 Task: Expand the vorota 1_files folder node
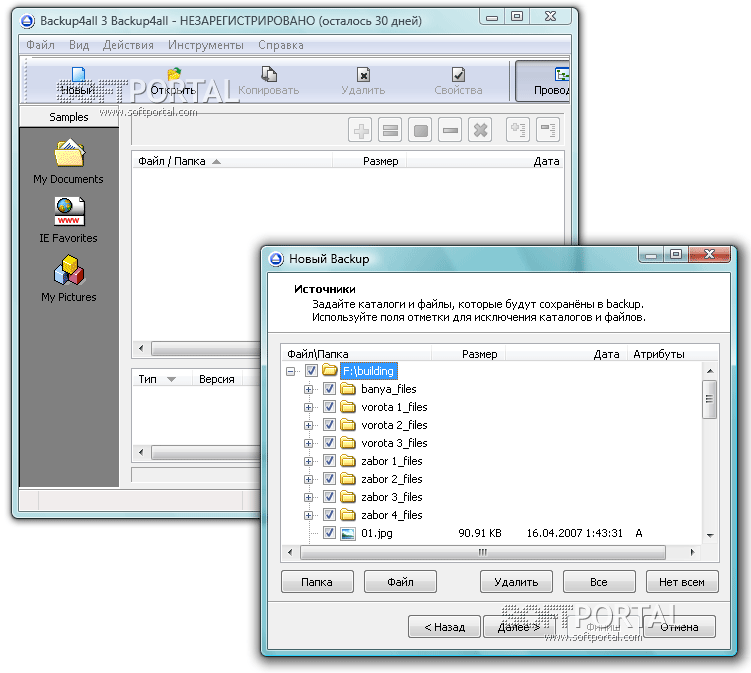tap(308, 408)
